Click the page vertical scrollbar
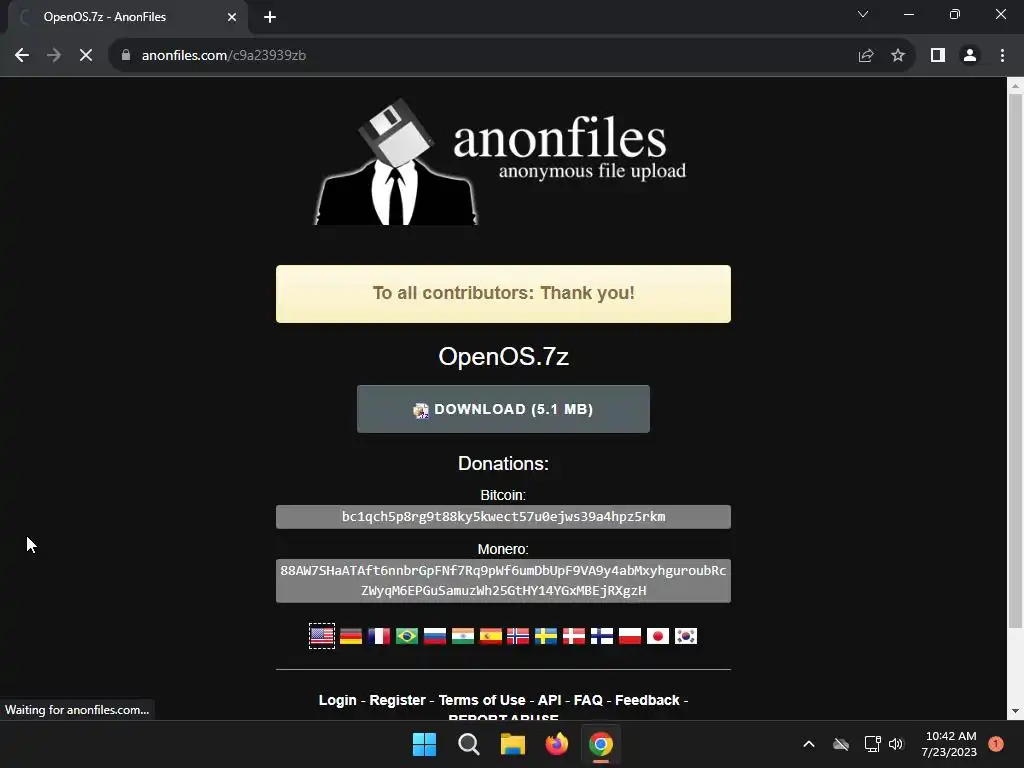1024x768 pixels. [x=1015, y=360]
